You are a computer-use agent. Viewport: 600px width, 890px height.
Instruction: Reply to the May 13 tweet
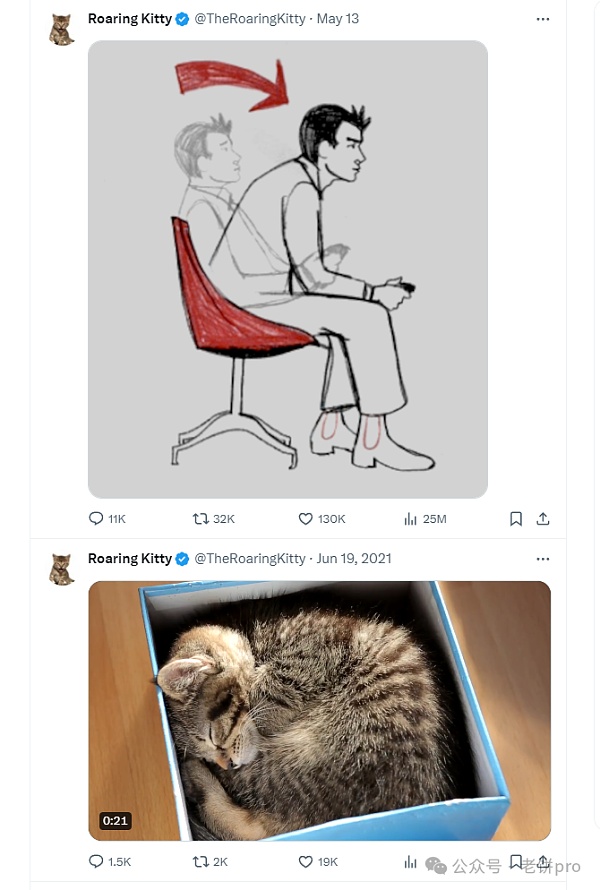pyautogui.click(x=97, y=519)
